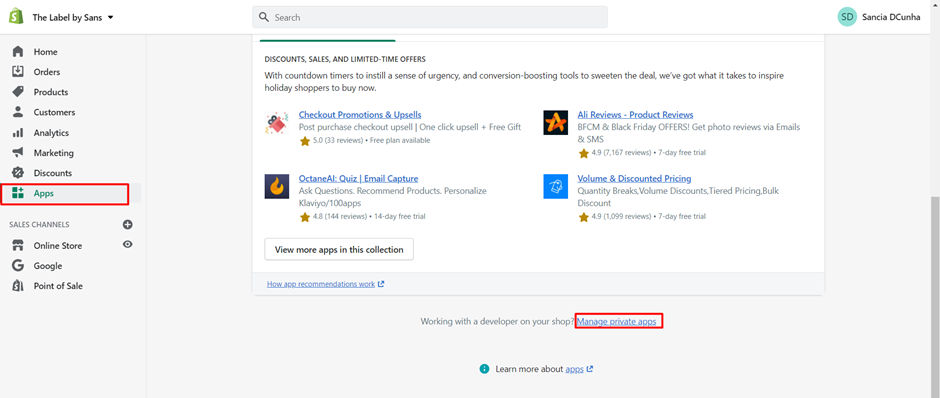Open the Ali Reviews star app icon
The width and height of the screenshot is (940, 398).
[x=556, y=122]
